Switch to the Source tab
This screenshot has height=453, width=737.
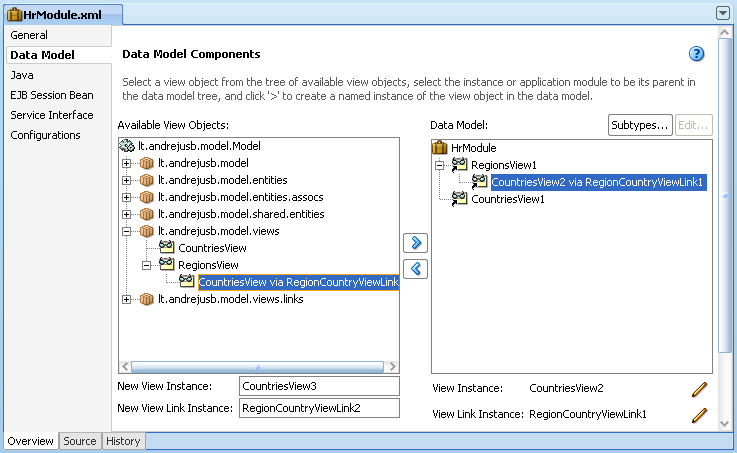[x=80, y=441]
